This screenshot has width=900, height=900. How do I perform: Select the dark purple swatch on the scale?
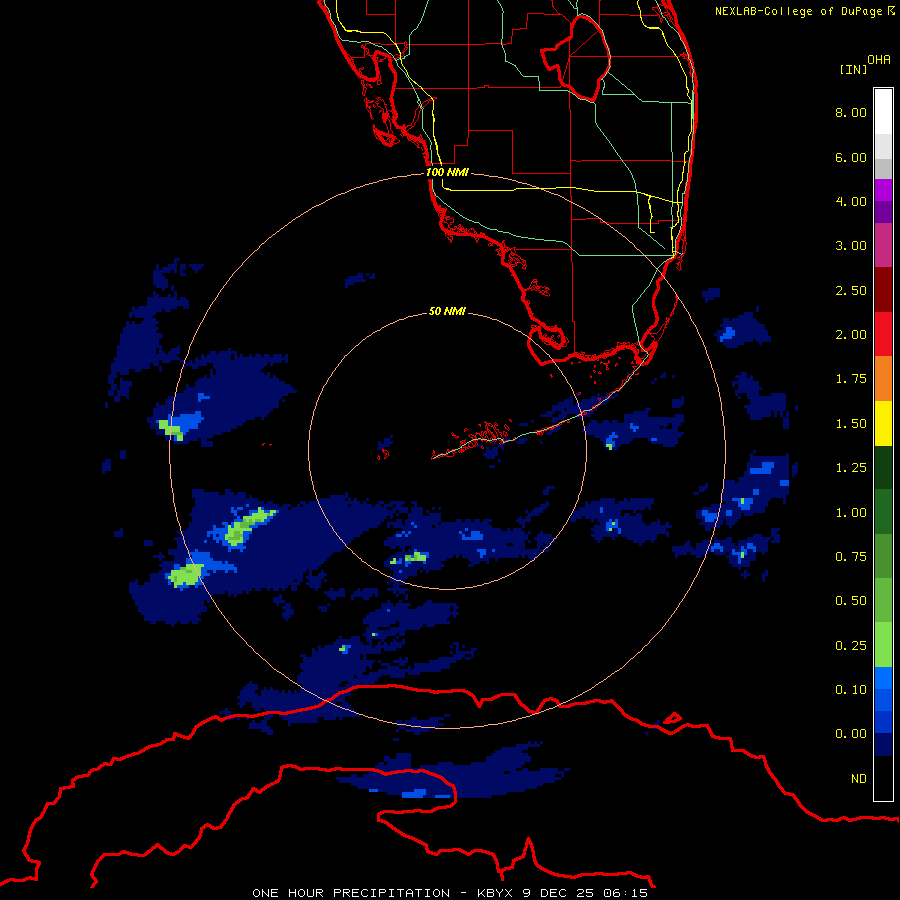[883, 212]
